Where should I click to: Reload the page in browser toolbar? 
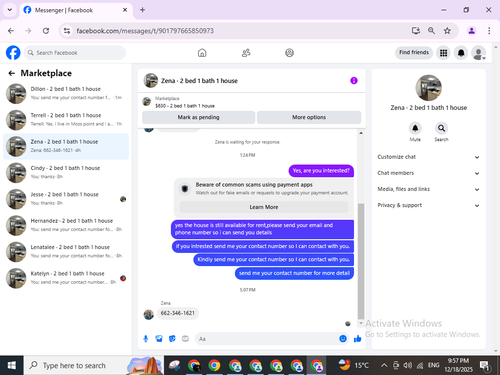pos(46,31)
